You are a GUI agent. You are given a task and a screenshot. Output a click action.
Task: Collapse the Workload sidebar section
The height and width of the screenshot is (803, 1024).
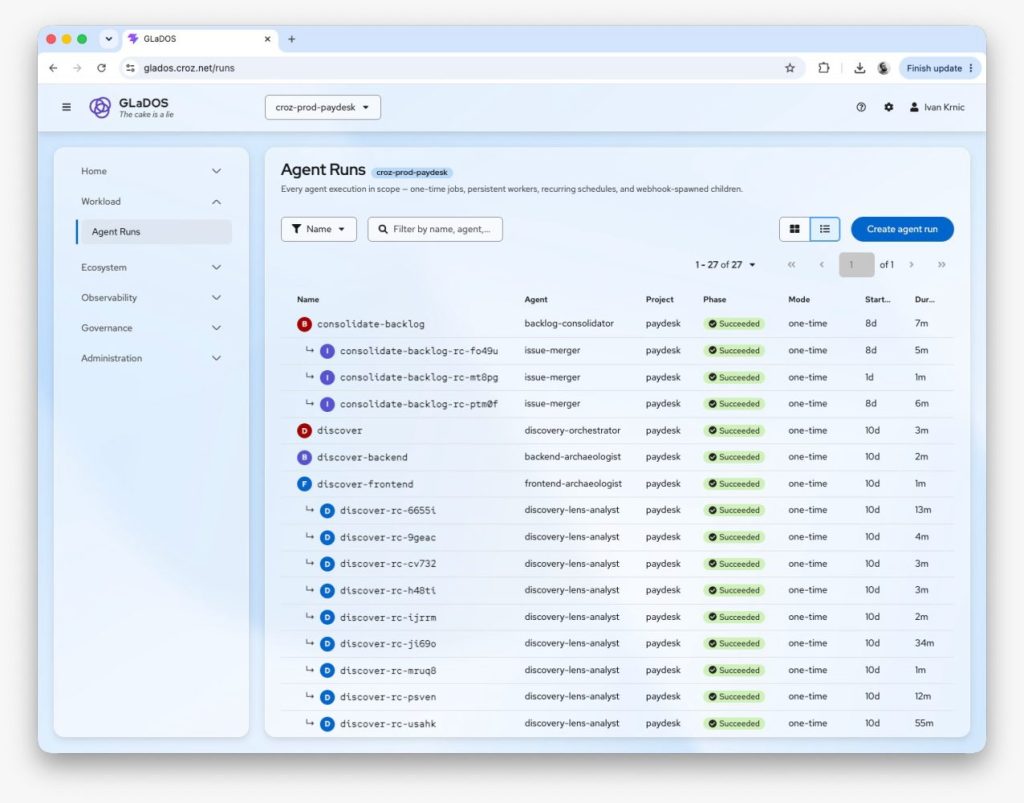tap(151, 202)
